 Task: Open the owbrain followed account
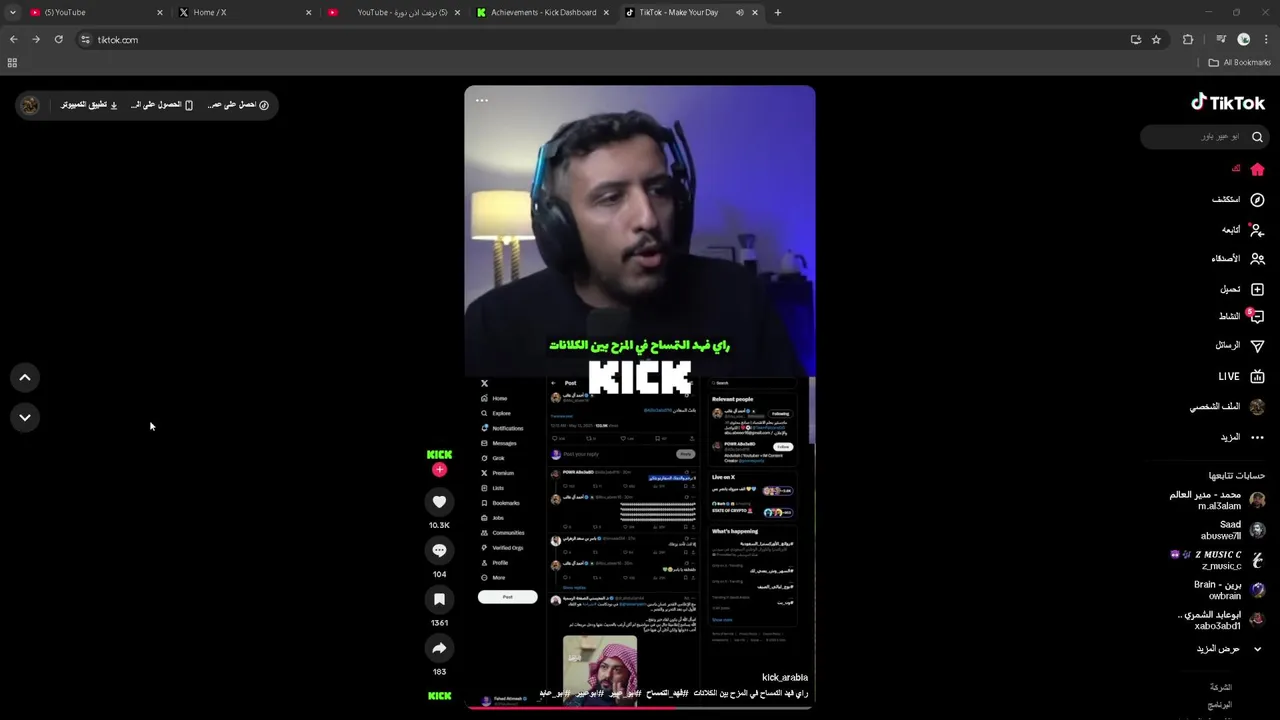[1229, 590]
